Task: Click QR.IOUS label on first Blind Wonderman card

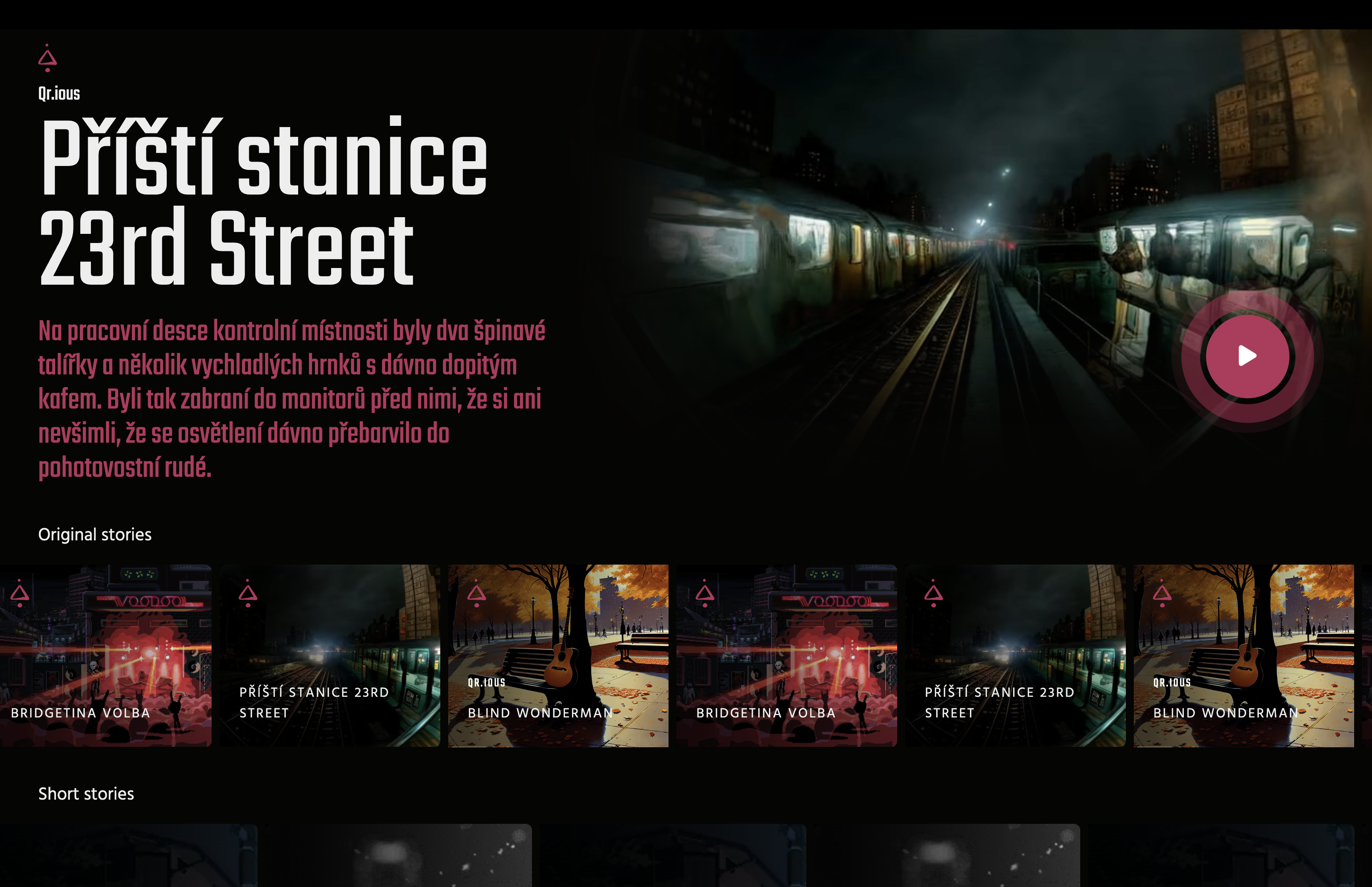Action: point(486,683)
